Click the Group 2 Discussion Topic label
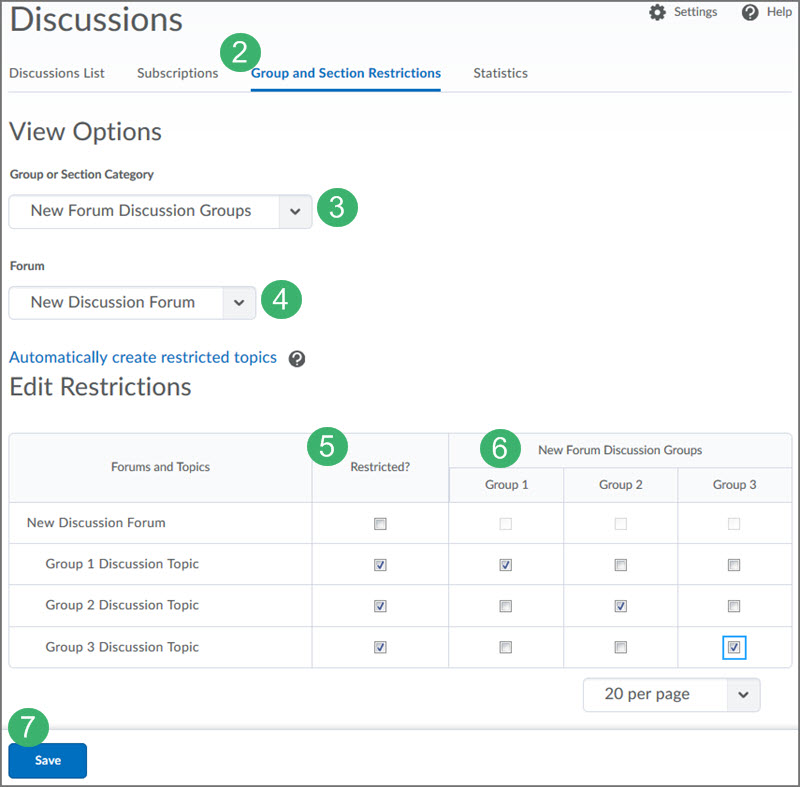800x787 pixels. point(122,605)
